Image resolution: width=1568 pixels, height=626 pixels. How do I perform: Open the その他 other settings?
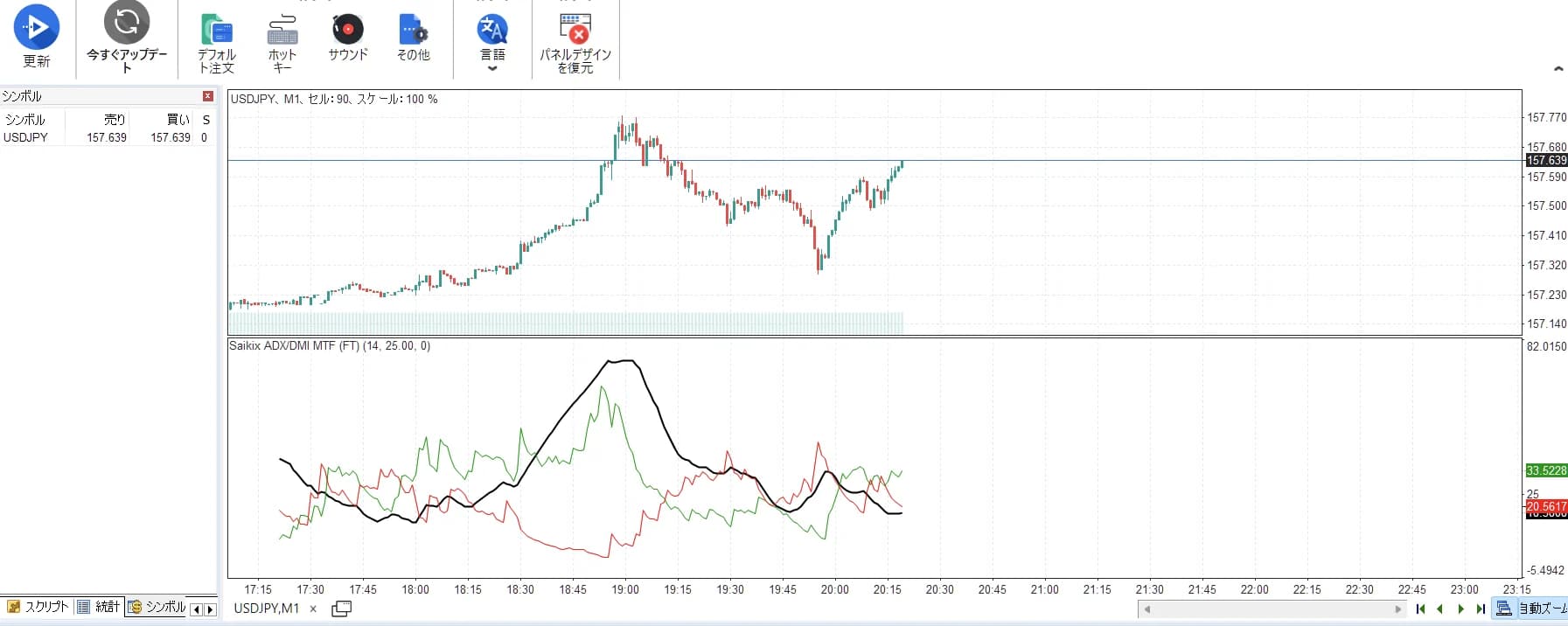tap(413, 38)
